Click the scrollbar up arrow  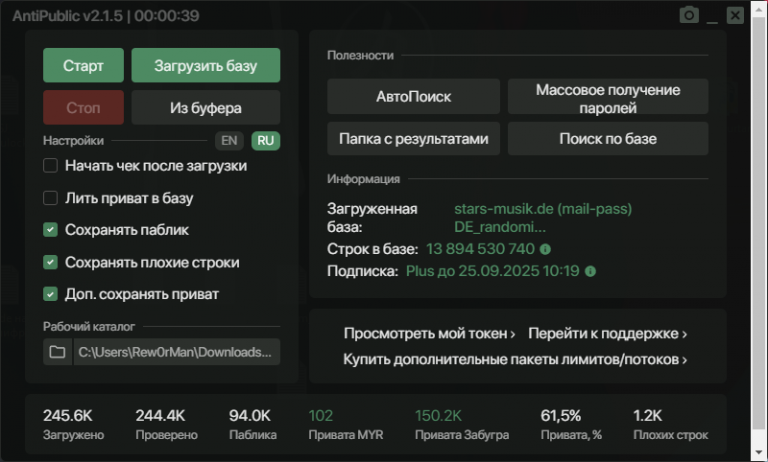(x=759, y=8)
